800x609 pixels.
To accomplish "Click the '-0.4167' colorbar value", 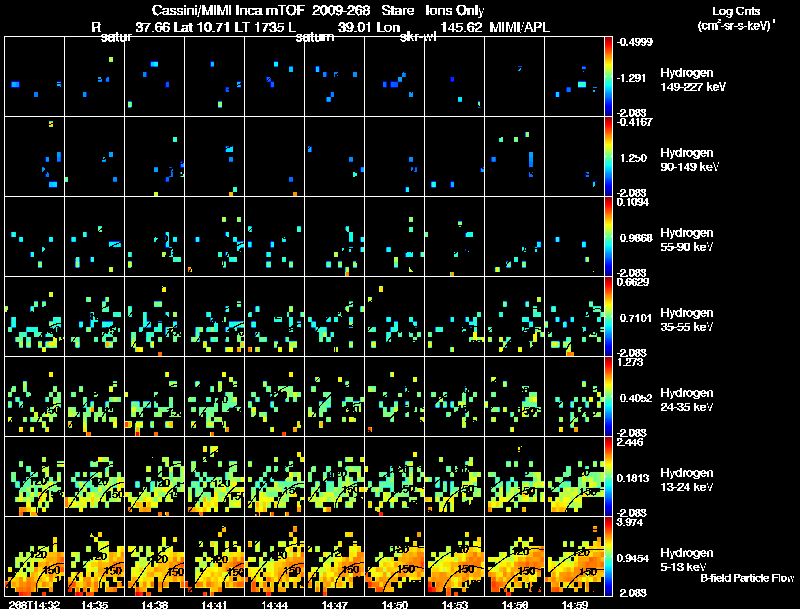I will (634, 122).
